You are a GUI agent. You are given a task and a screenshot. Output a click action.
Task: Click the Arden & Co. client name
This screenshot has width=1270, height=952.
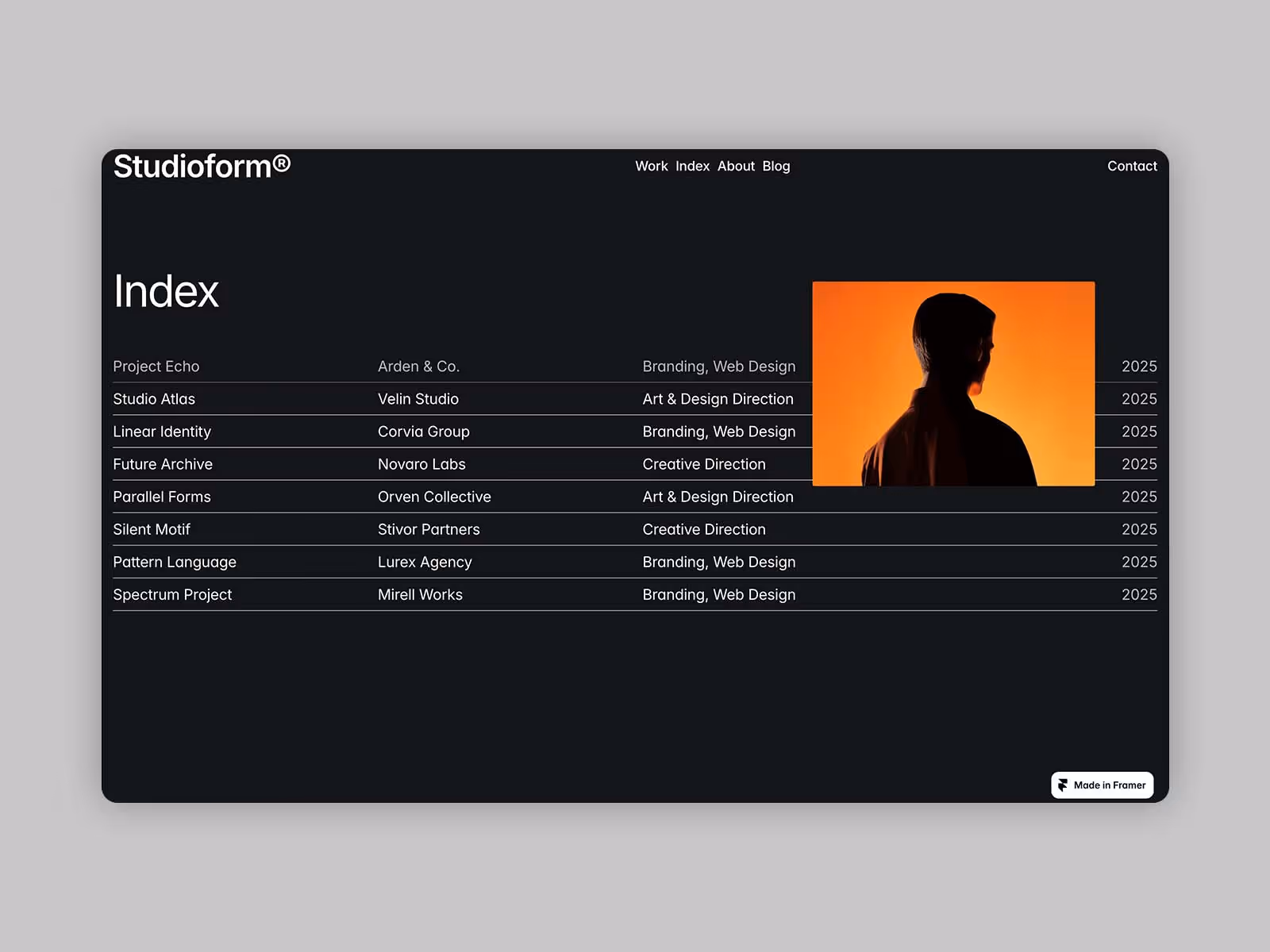pos(418,366)
